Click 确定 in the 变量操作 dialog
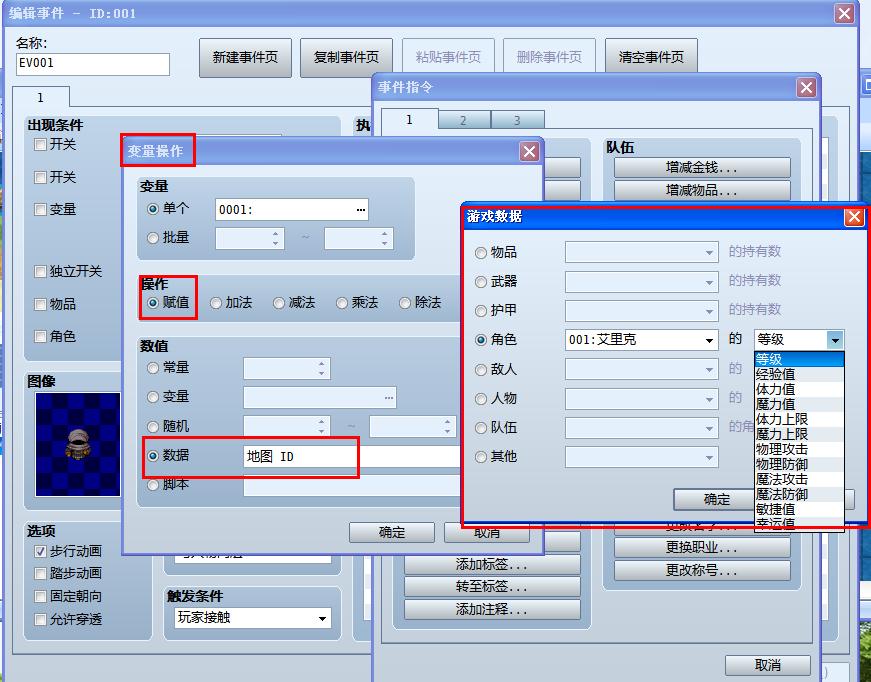 392,532
